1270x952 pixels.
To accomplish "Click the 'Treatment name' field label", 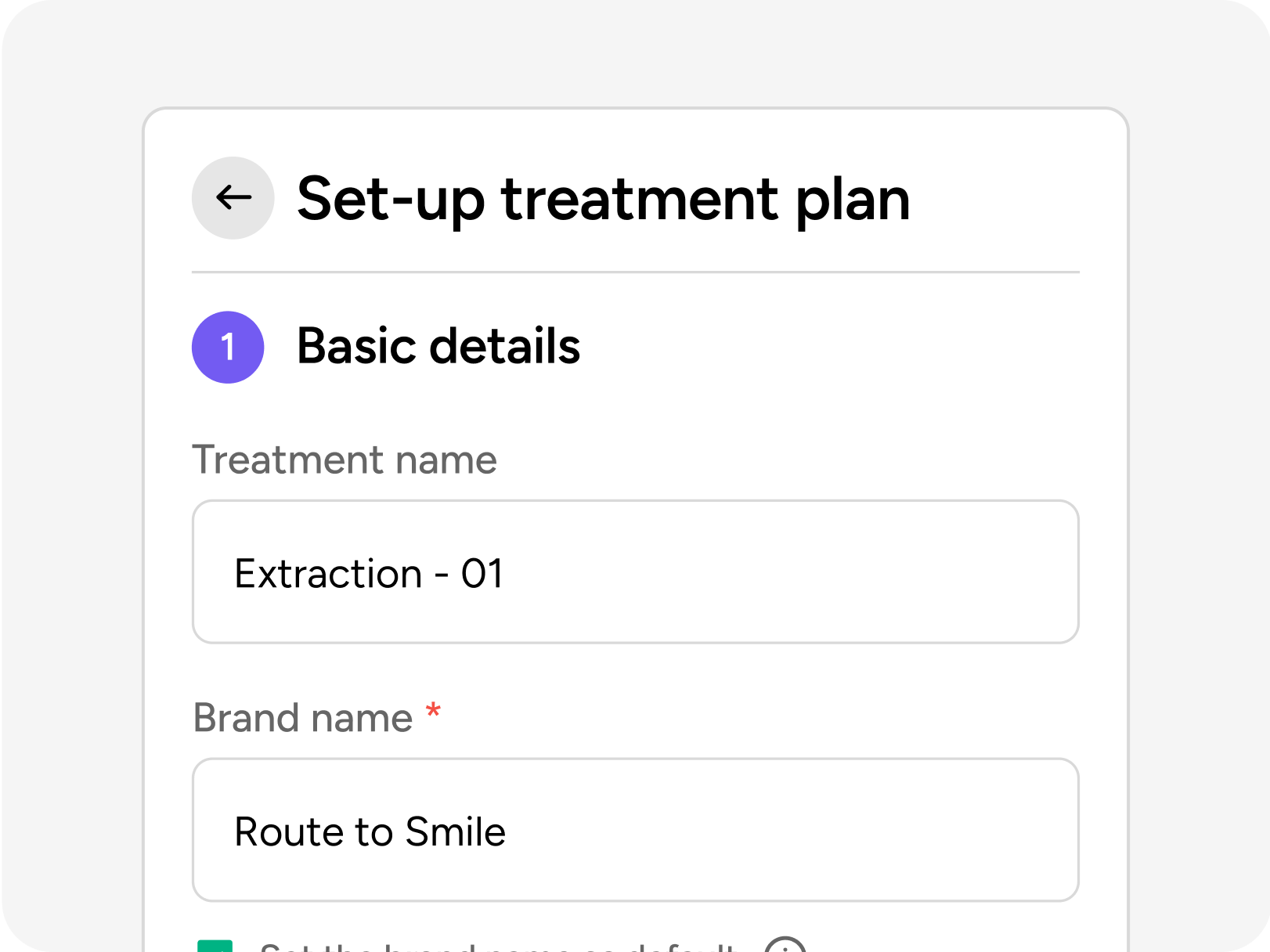I will (345, 460).
